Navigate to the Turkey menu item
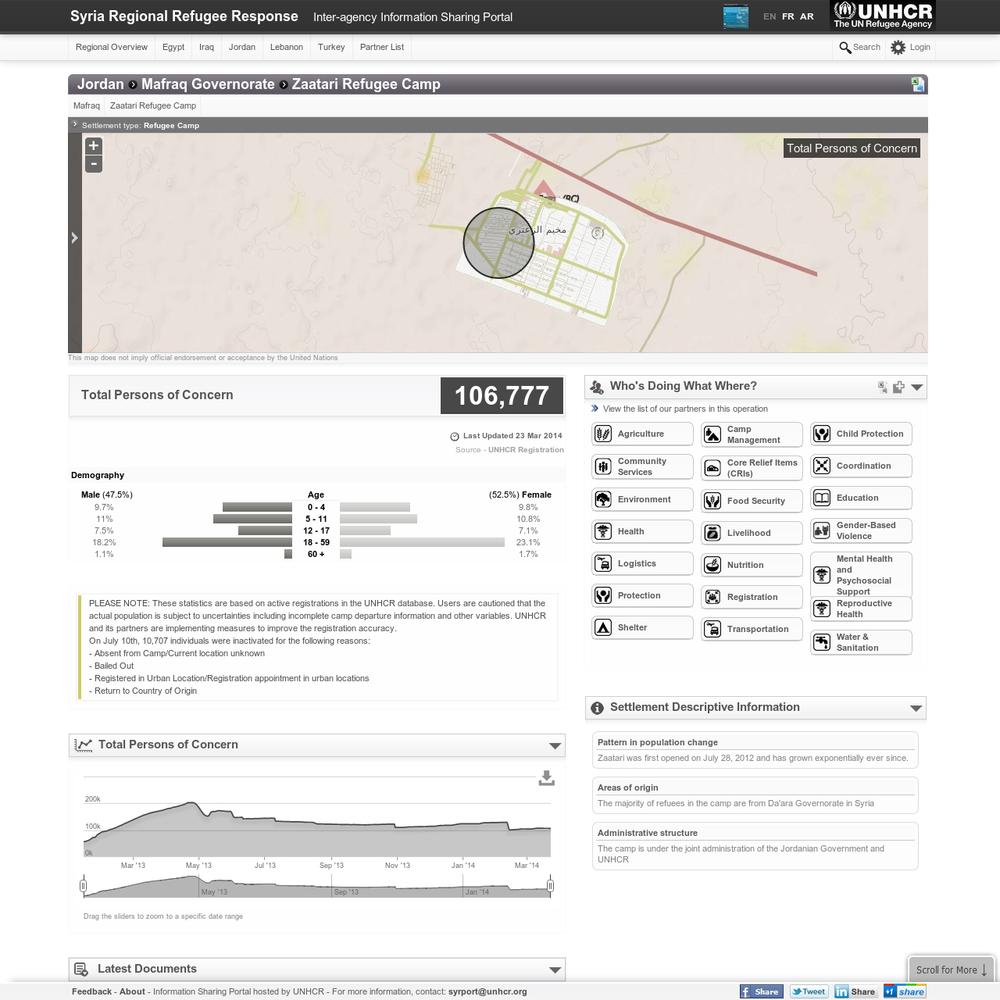The image size is (1000, 1000). pos(331,47)
